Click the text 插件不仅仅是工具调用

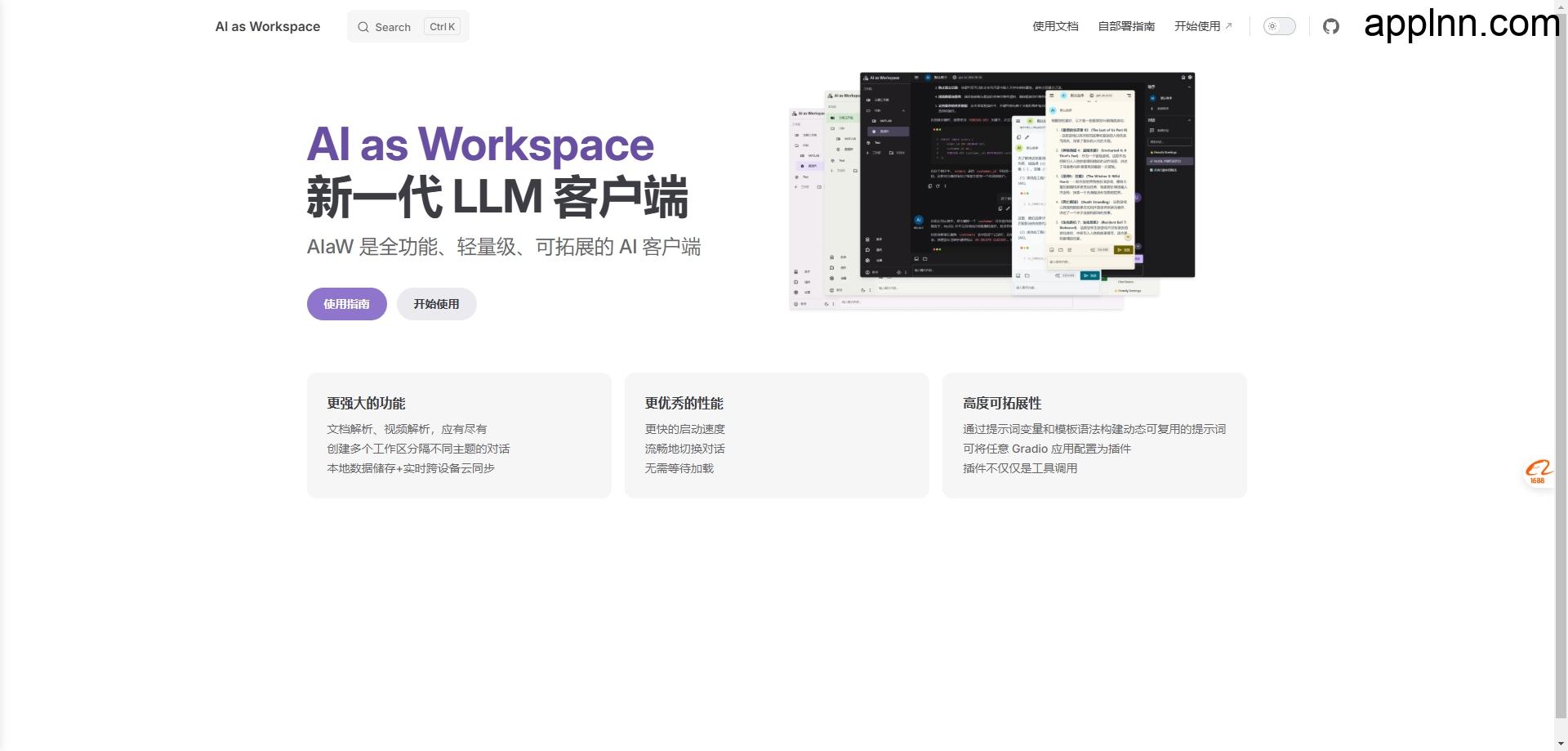tap(1020, 468)
